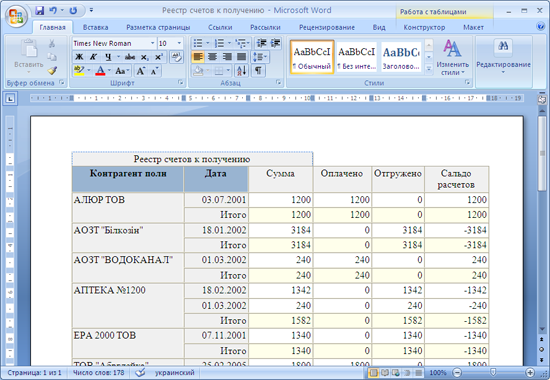Move the zoom slider handle
This screenshot has width=550, height=380.
click(493, 372)
